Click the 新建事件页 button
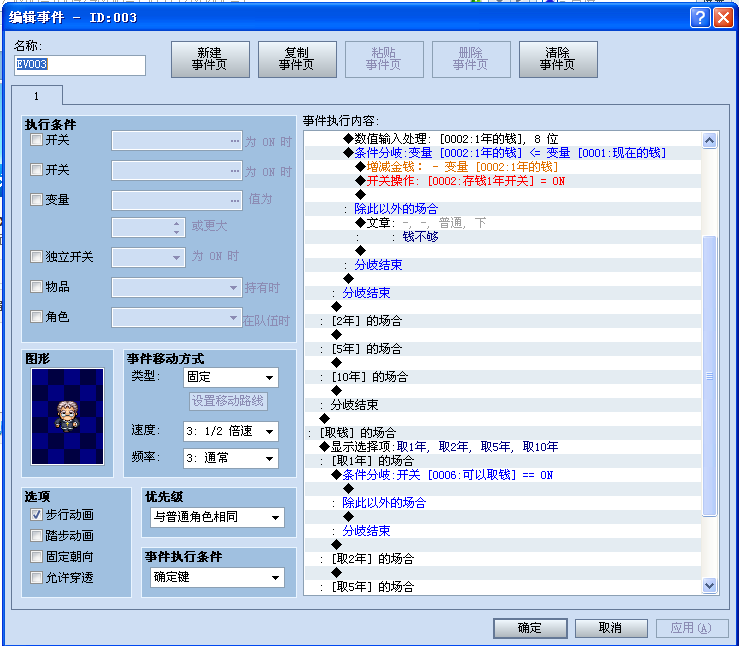This screenshot has width=739, height=646. (210, 59)
